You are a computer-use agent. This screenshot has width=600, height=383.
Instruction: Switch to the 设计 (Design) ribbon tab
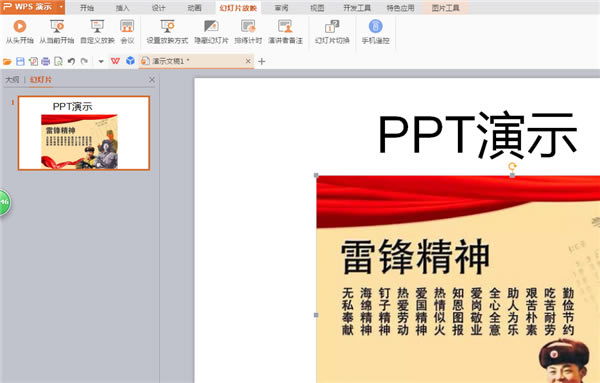(x=158, y=8)
